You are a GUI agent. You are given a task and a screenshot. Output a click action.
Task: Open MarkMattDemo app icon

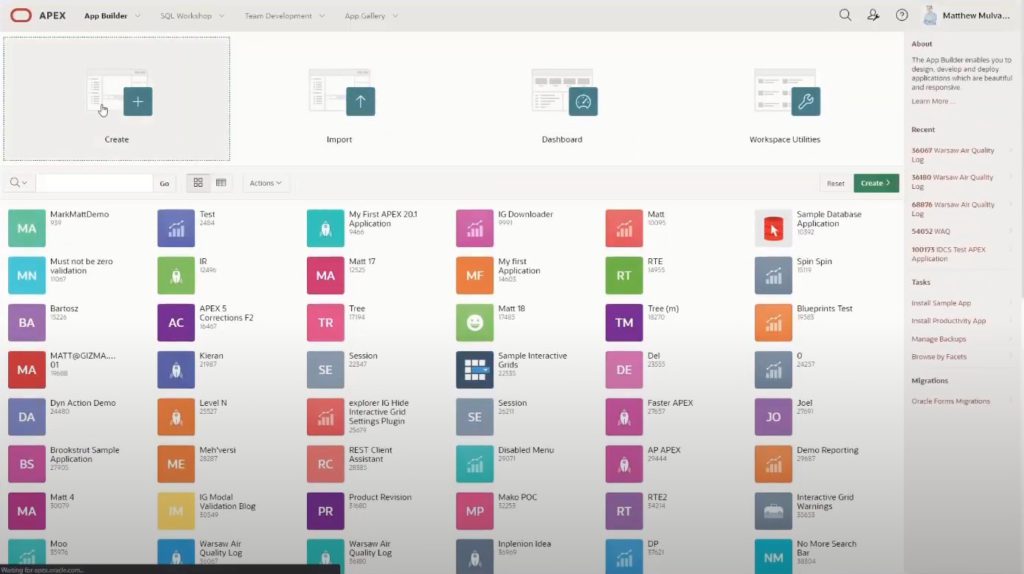tap(27, 228)
